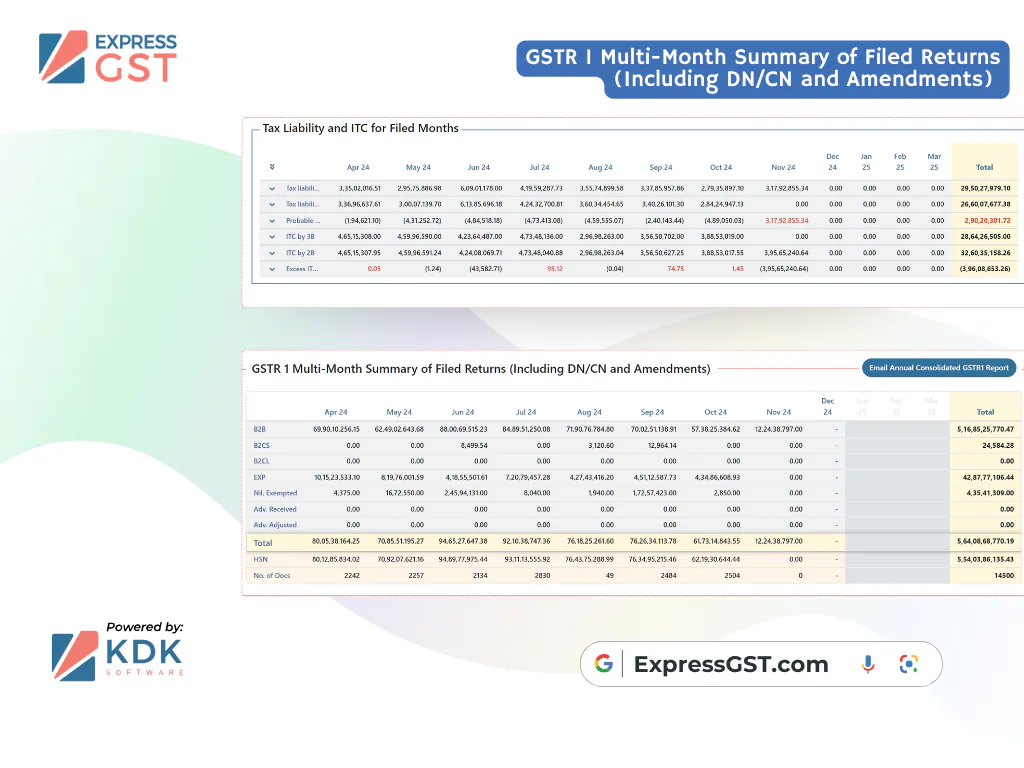
Task: Click the microphone voice search icon
Action: (868, 664)
